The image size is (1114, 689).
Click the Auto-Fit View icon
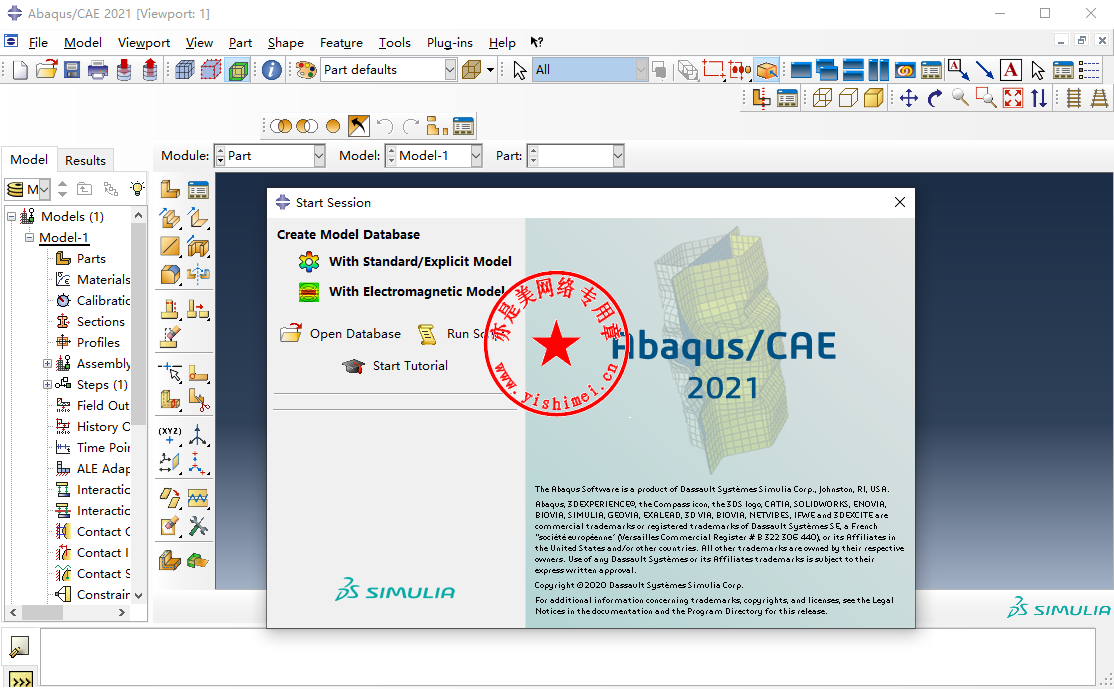(1012, 98)
